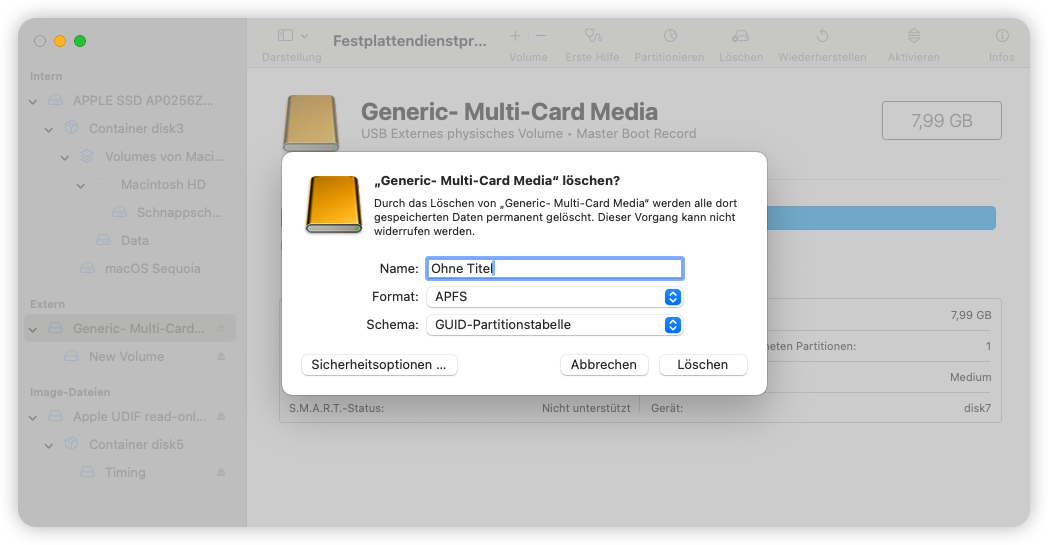Viewport: 1048px width, 545px height.
Task: Collapse Generic- Multi-Card sidebar item
Action: click(x=33, y=330)
